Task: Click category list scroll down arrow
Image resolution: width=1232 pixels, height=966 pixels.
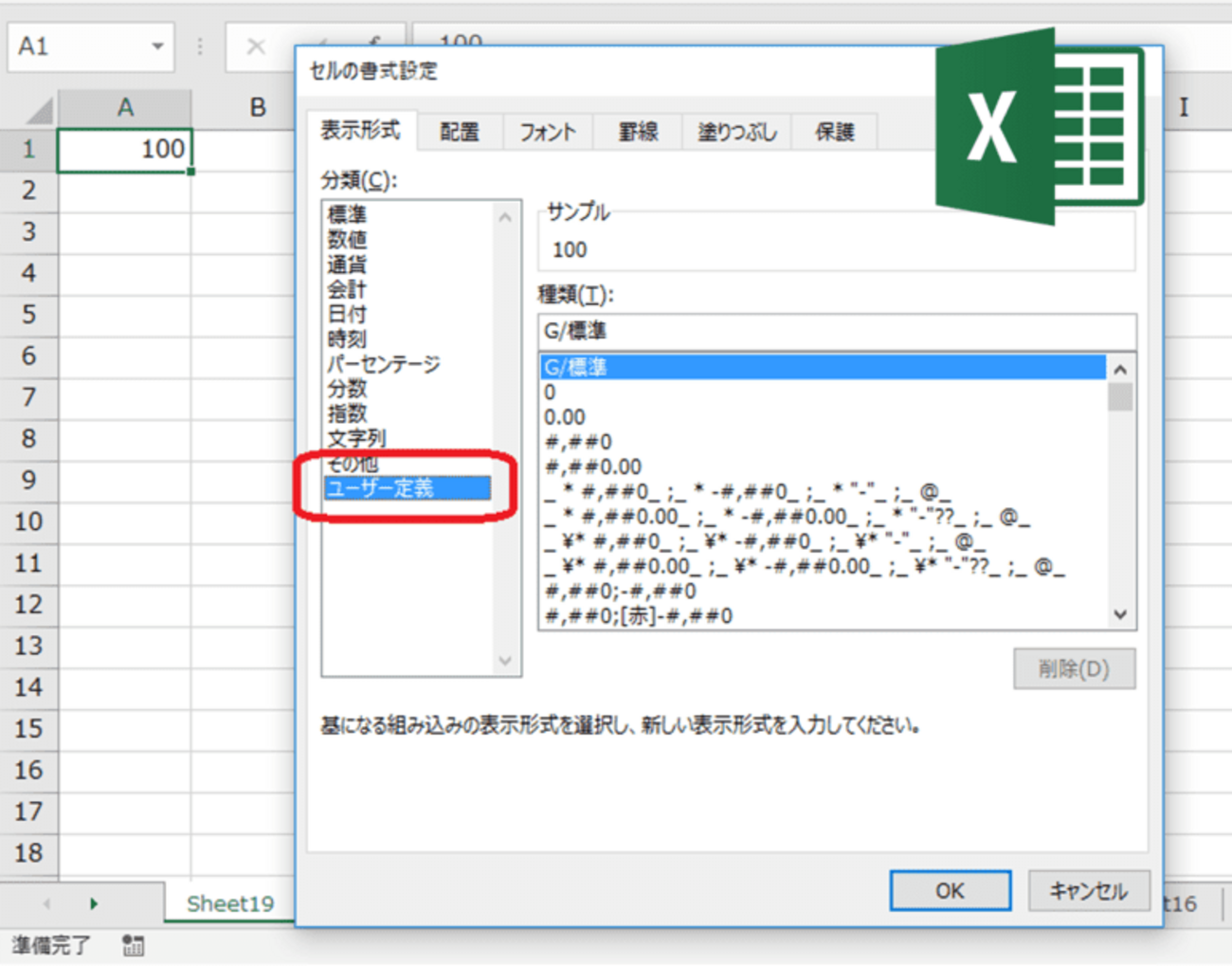Action: point(505,661)
